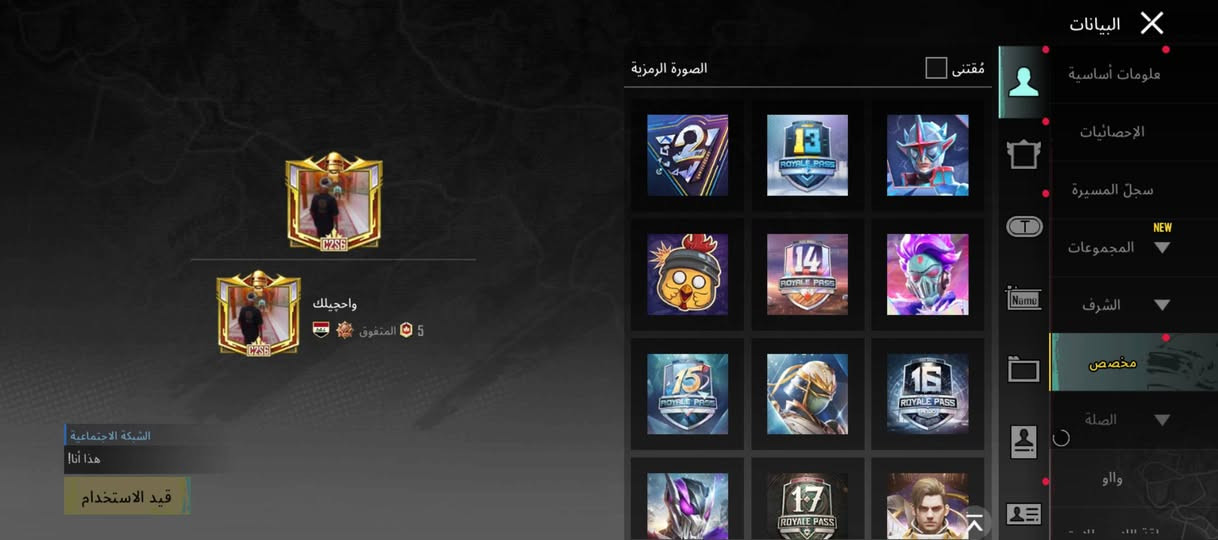Expand the الصلة section arrow

(x=1162, y=420)
